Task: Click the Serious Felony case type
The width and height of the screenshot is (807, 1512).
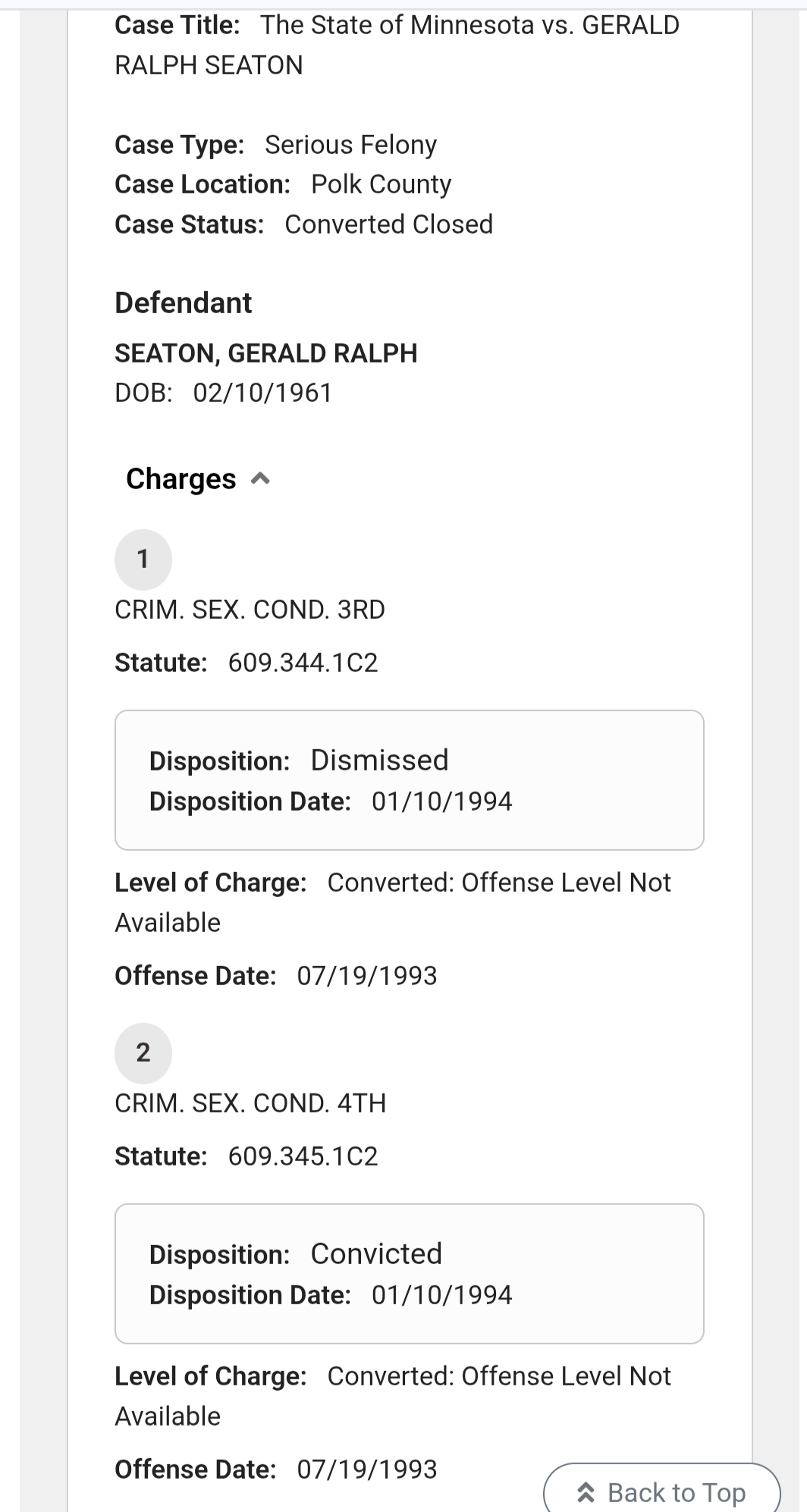Action: point(350,145)
